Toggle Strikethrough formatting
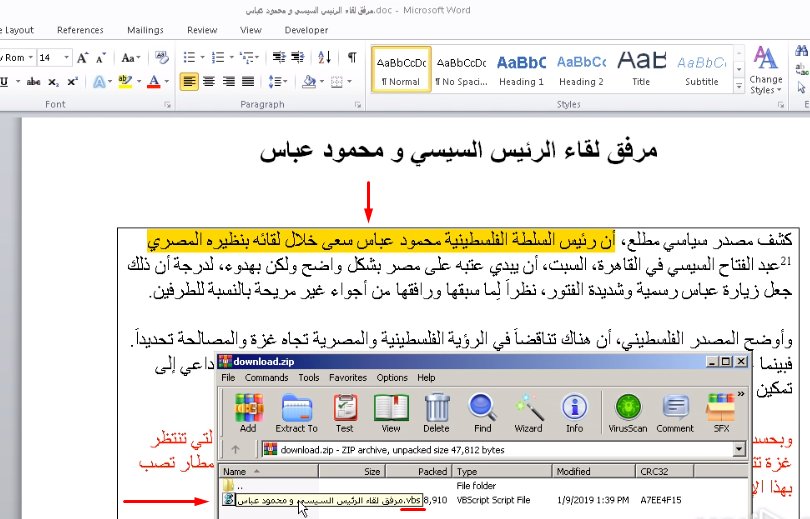 [34, 82]
